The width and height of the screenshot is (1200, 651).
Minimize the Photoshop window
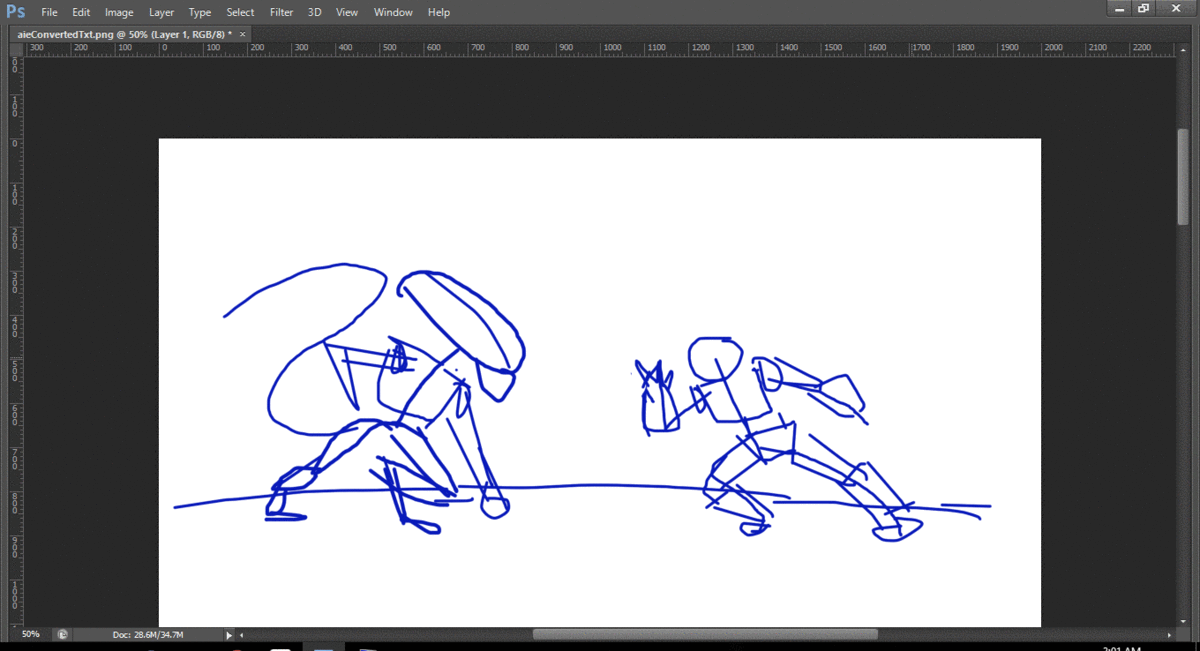coord(1119,8)
